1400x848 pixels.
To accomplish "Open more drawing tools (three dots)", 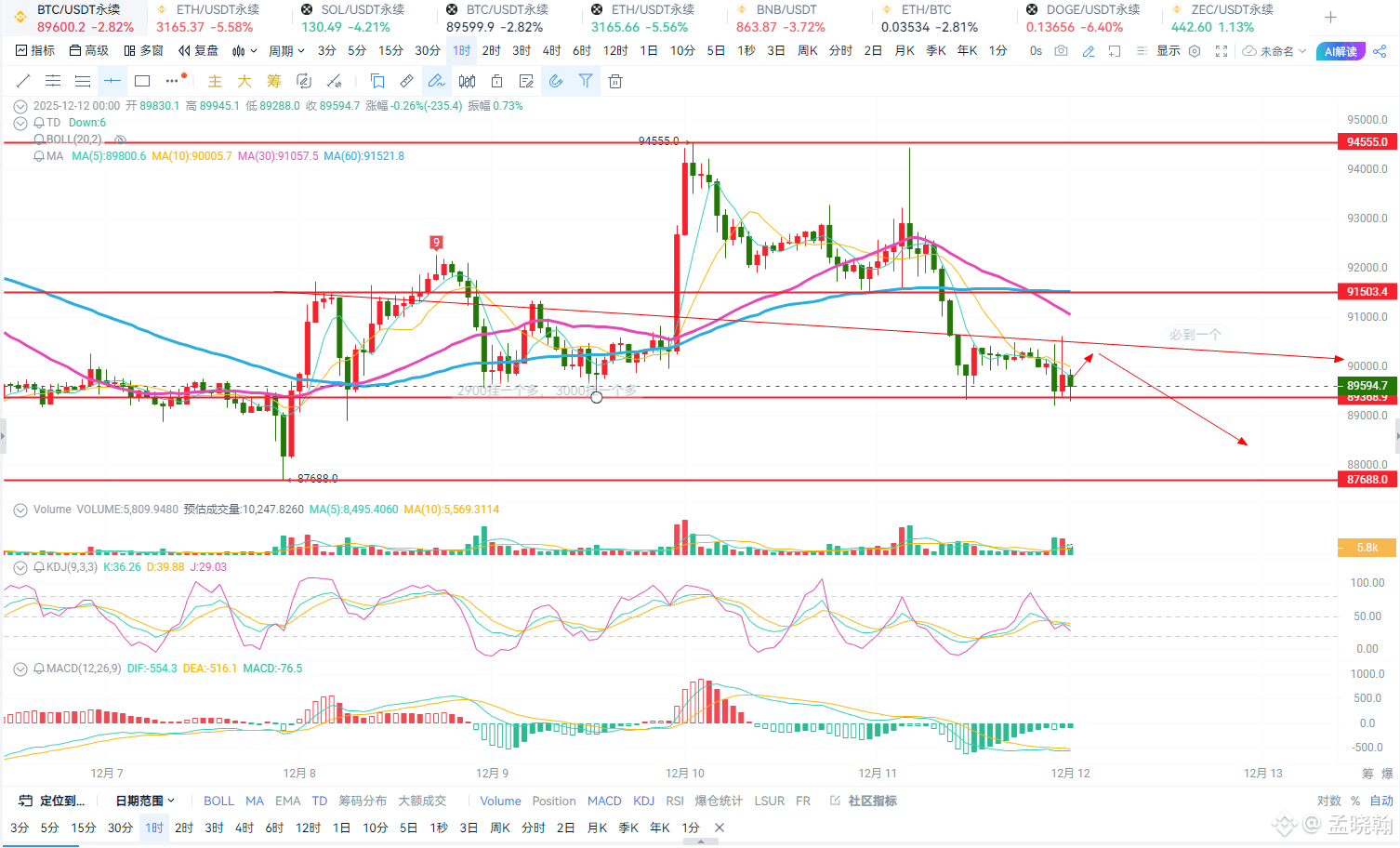I will pyautogui.click(x=173, y=81).
